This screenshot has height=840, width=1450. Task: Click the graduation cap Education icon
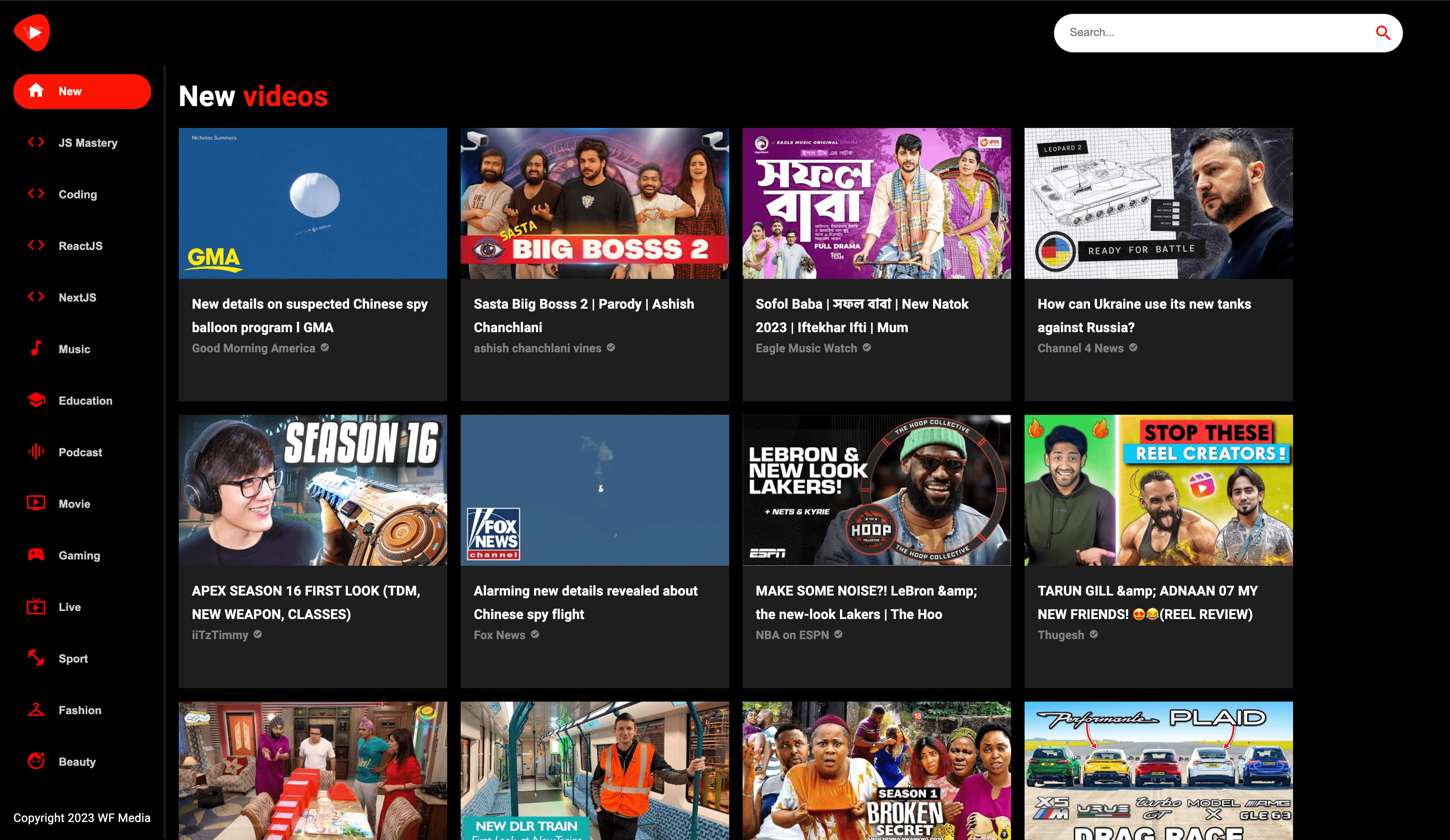click(x=36, y=400)
